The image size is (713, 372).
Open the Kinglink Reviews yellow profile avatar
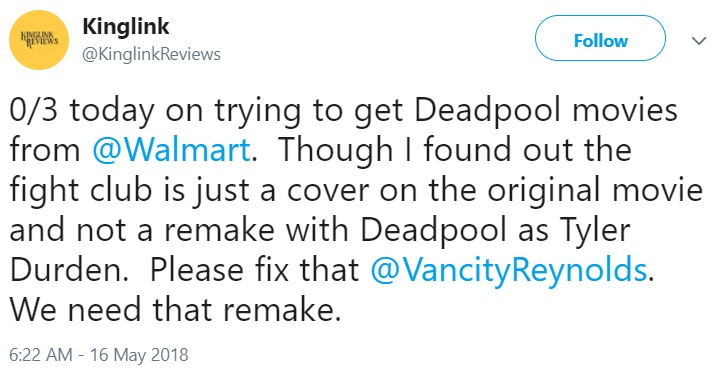(x=39, y=40)
